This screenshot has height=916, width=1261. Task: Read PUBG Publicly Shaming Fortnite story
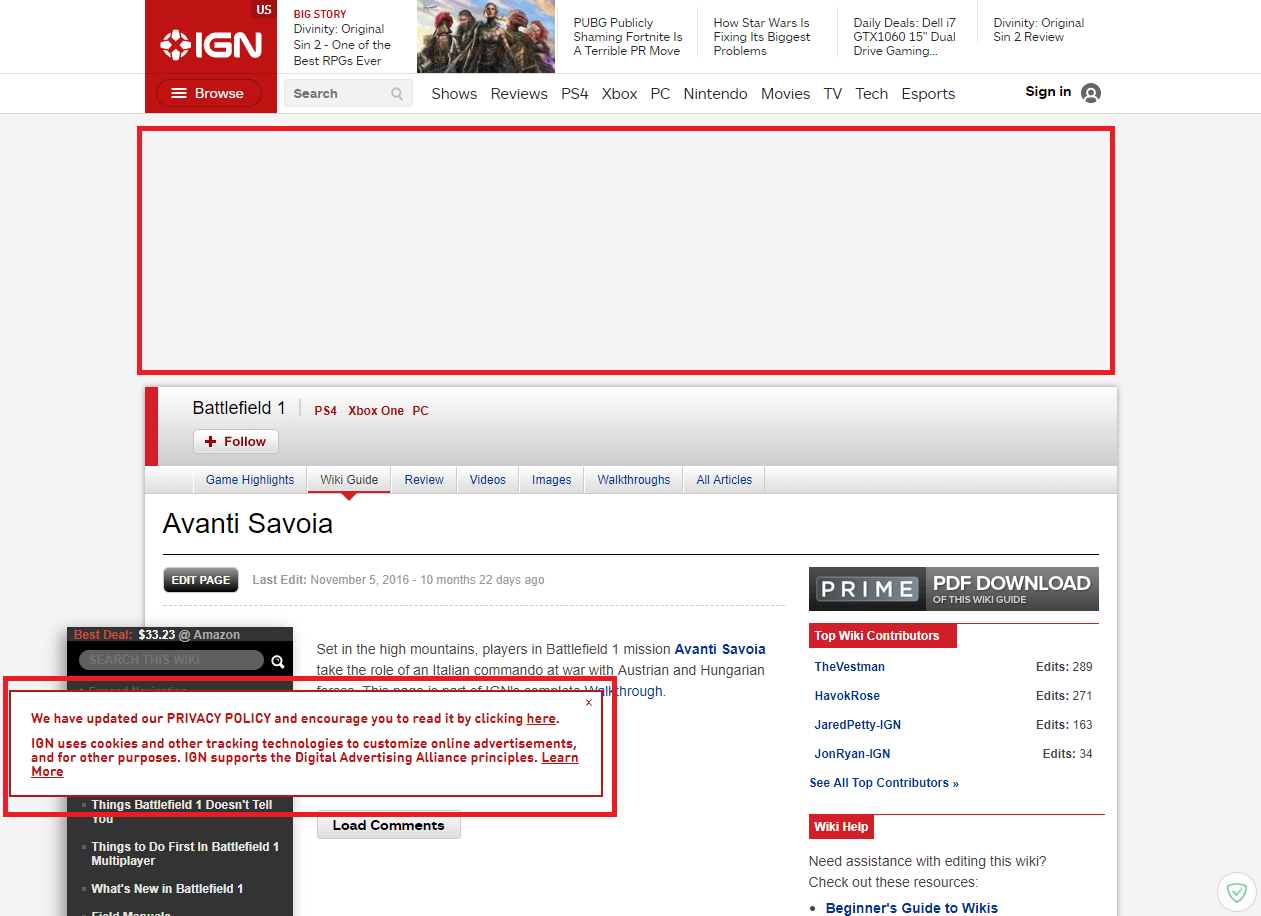(x=628, y=37)
